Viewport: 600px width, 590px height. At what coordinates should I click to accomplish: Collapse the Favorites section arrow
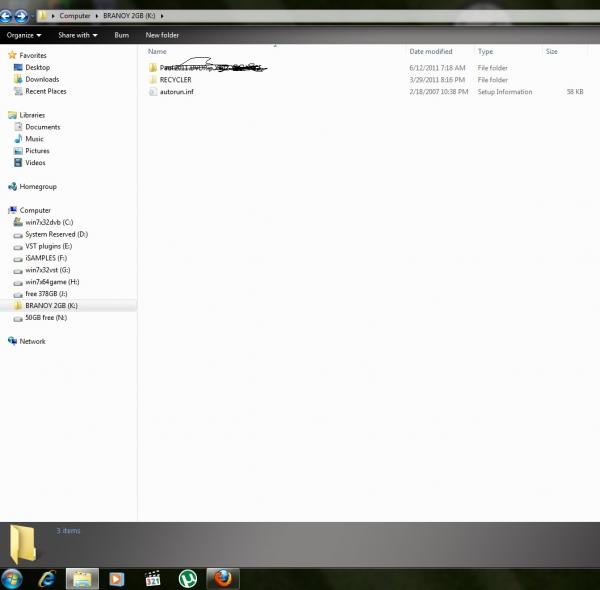(x=4, y=55)
